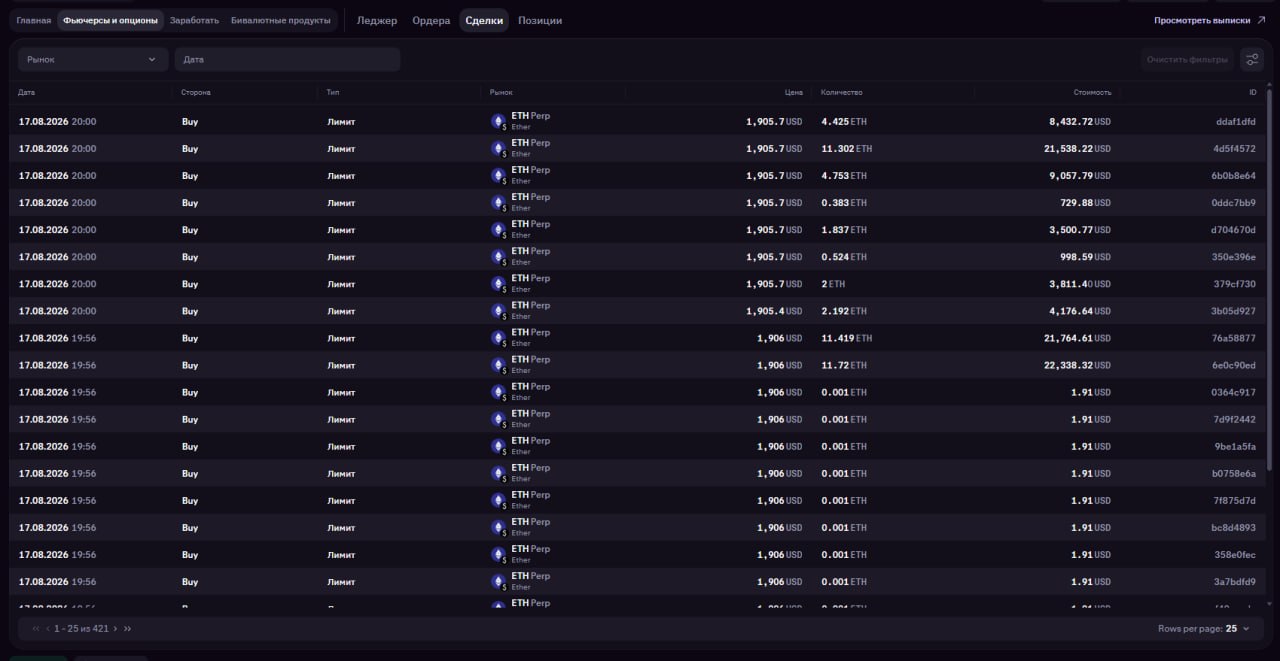Click the Цена column header
The image size is (1280, 661).
794,92
